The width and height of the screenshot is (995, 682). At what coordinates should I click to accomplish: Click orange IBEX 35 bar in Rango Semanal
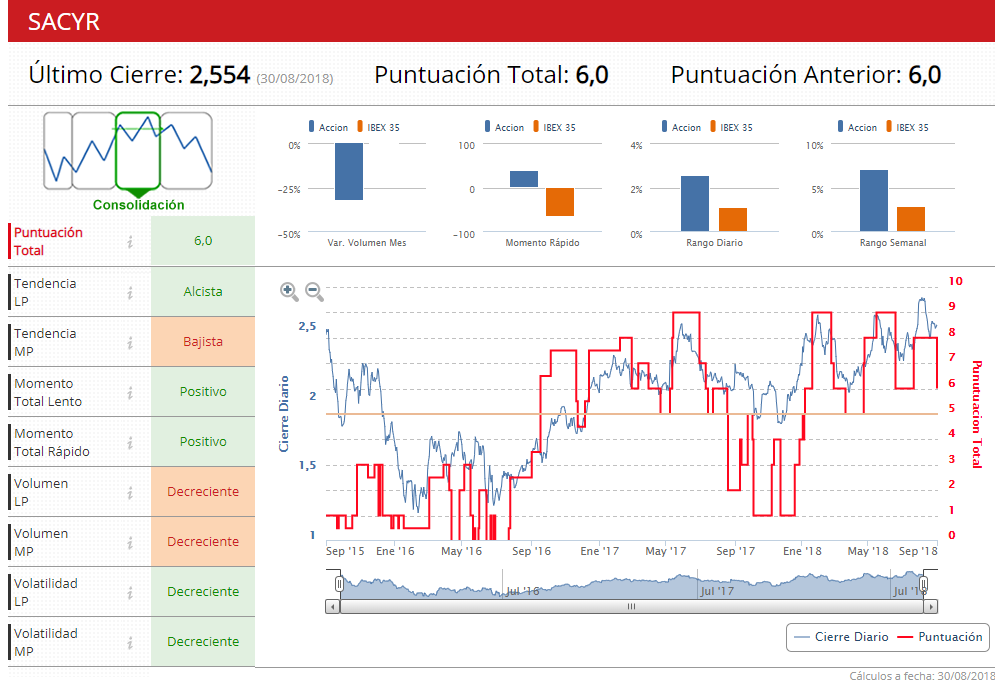[911, 219]
